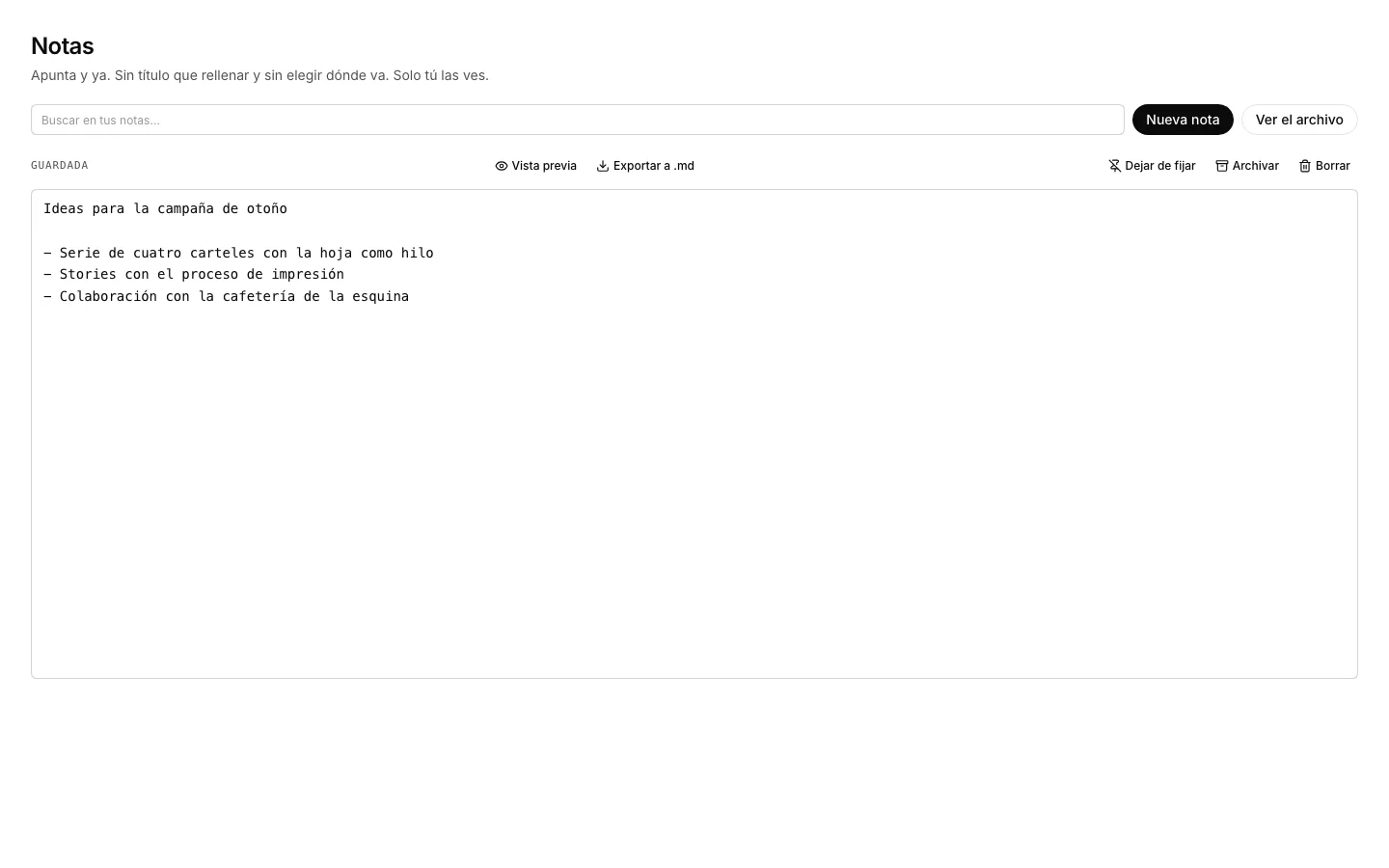Viewport: 1389px width, 868px height.
Task: Click the Archivar label
Action: pyautogui.click(x=1256, y=166)
